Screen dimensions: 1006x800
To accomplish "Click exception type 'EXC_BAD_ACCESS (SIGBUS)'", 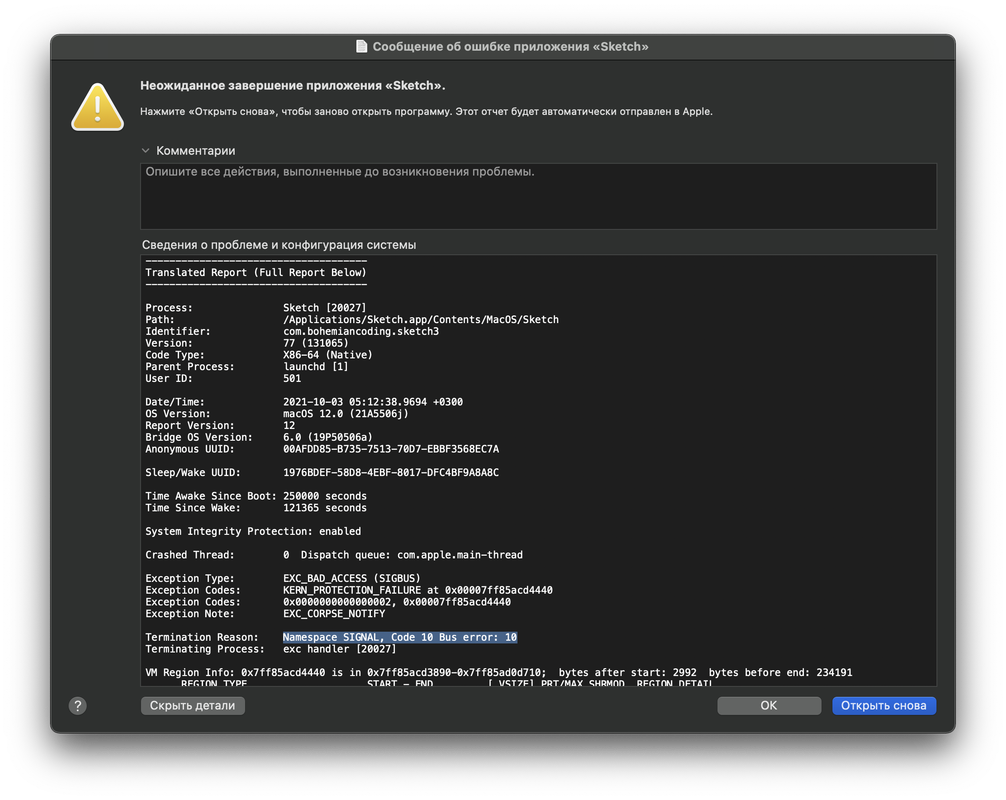I will point(352,579).
